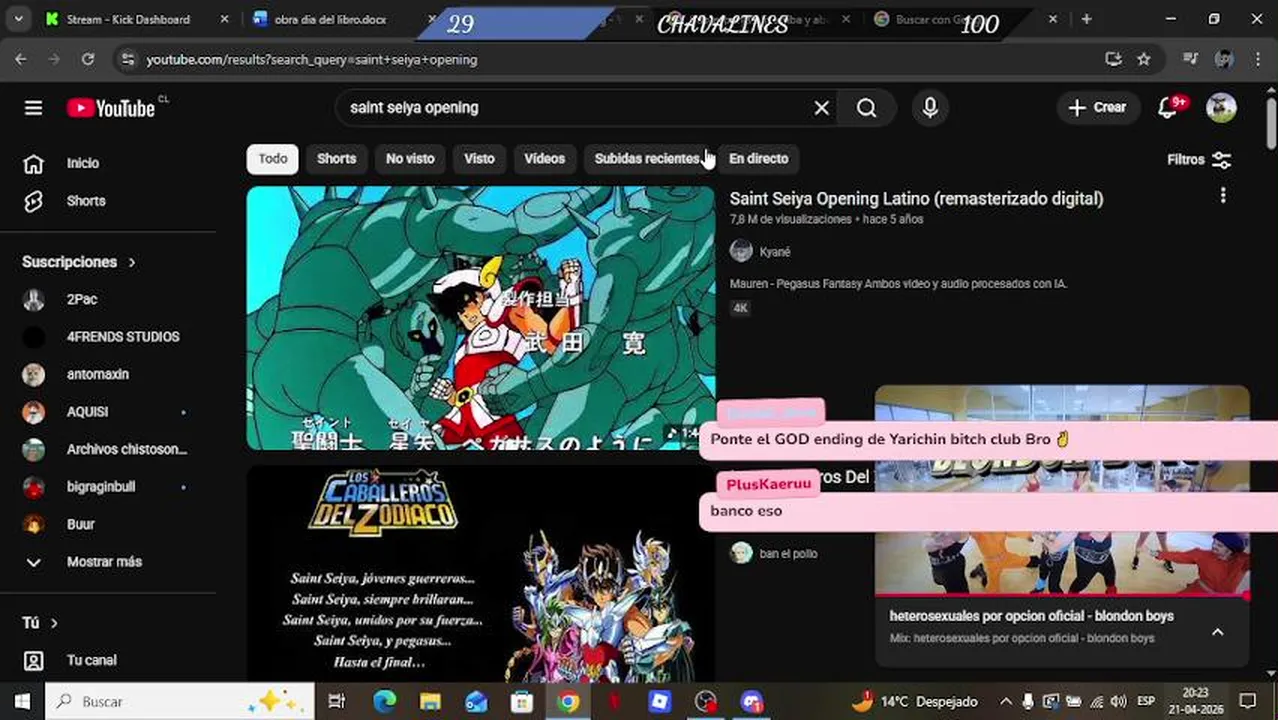Viewport: 1278px width, 720px height.
Task: Open File Explorer from taskbar
Action: click(x=430, y=702)
